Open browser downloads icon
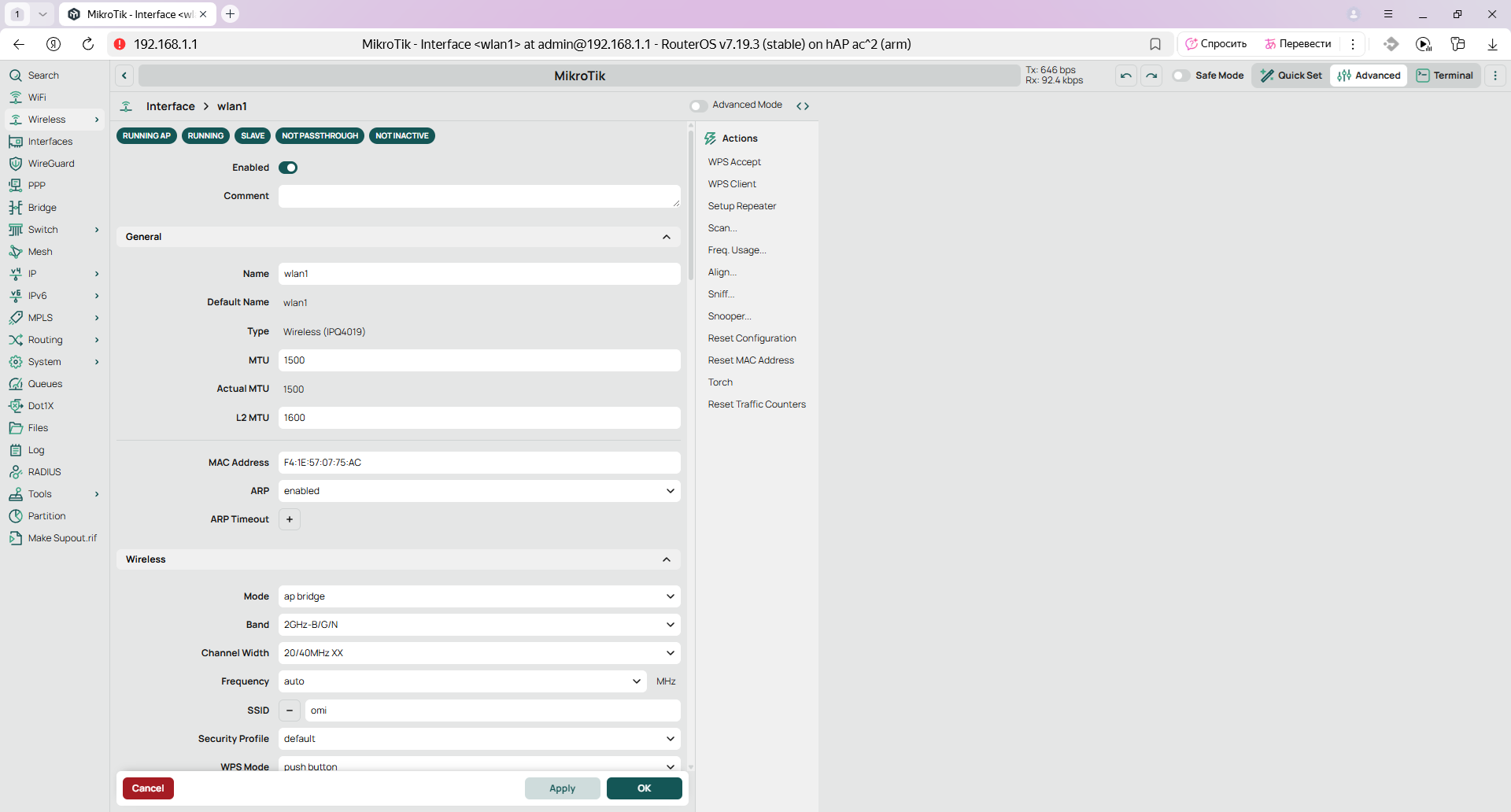The image size is (1511, 812). (x=1492, y=44)
